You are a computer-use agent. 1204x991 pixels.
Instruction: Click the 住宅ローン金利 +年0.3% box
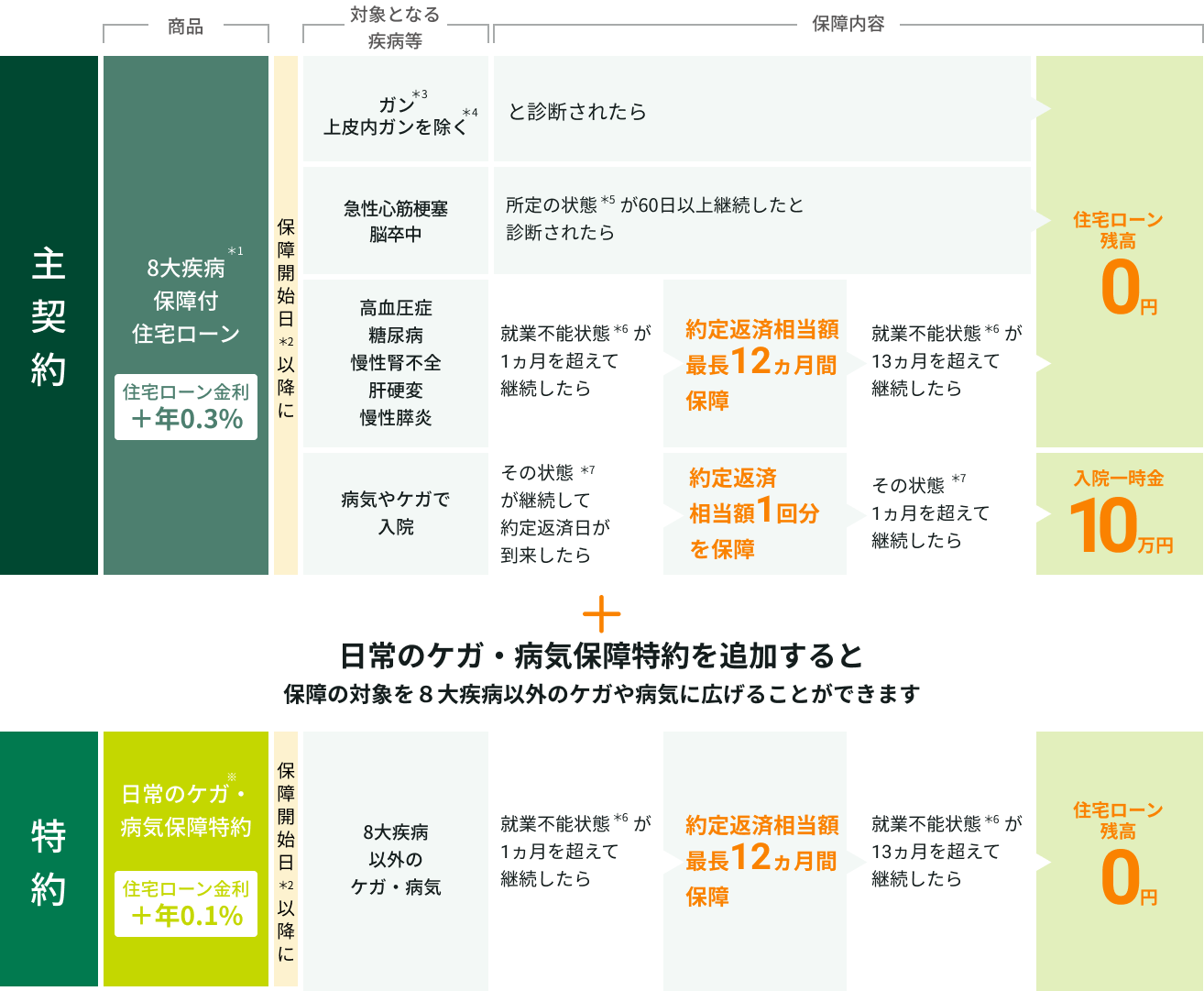[186, 407]
